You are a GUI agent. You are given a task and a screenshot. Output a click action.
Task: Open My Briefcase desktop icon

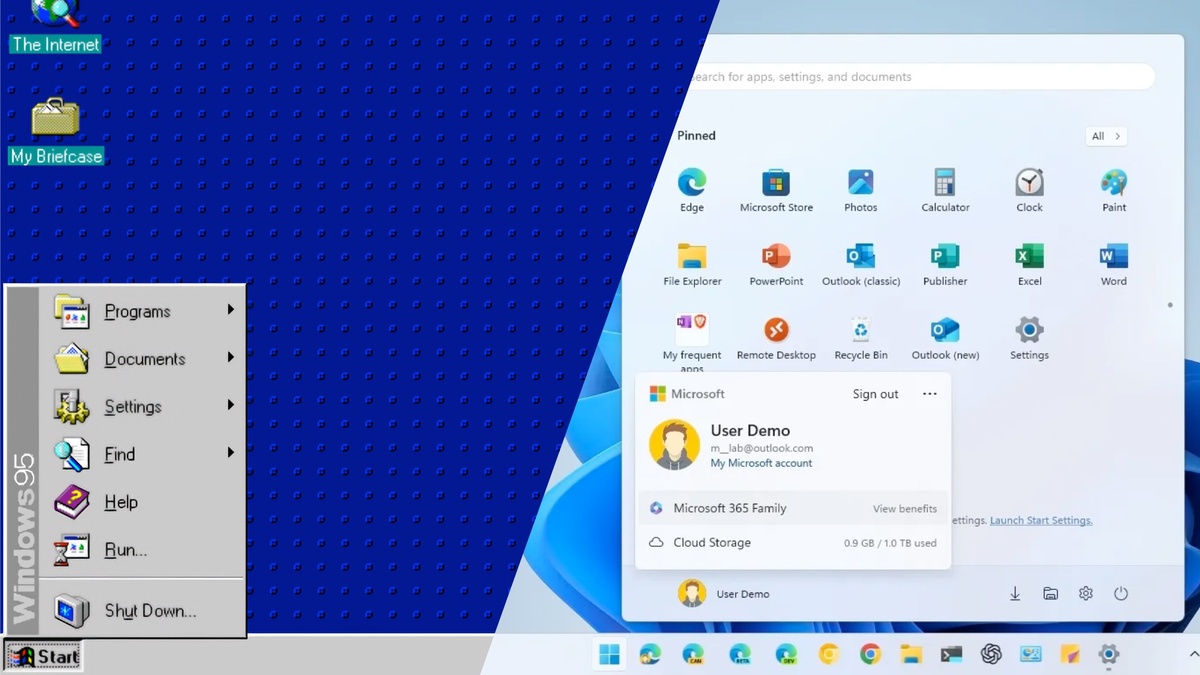56,131
